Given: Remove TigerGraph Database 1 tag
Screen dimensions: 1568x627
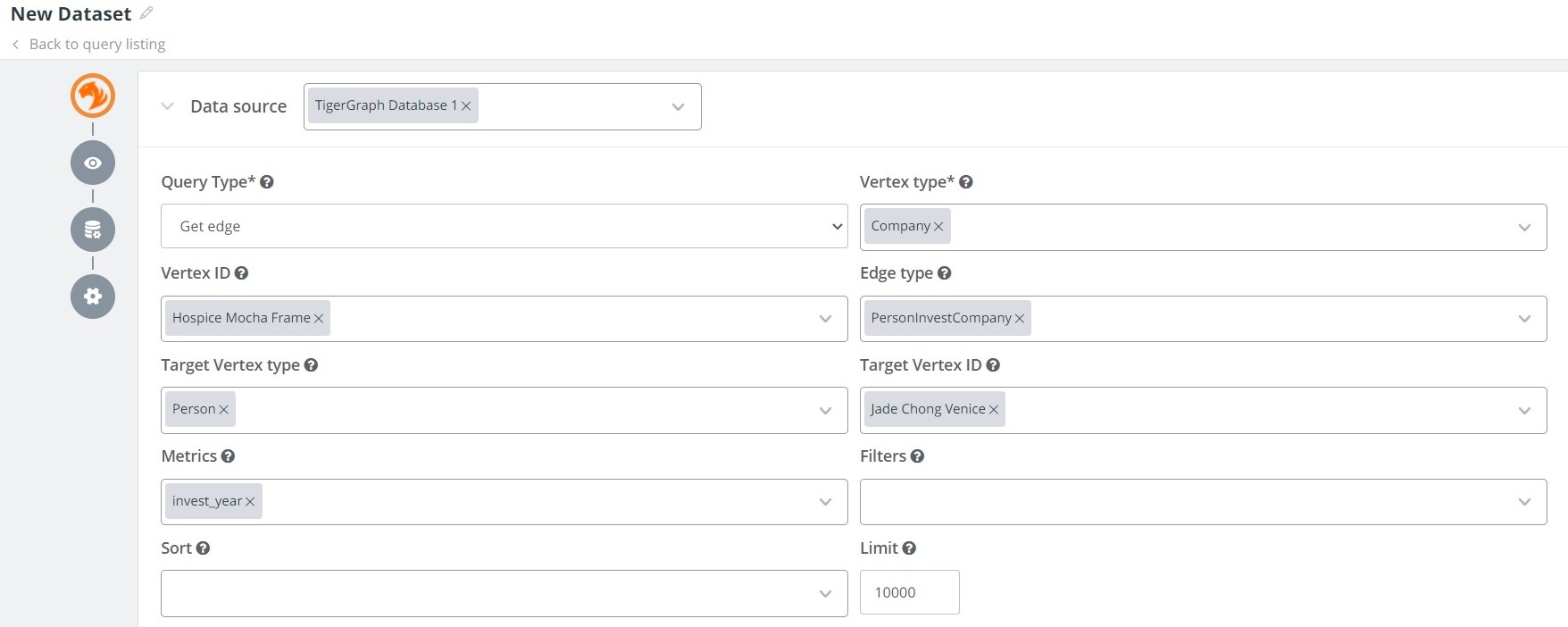Looking at the screenshot, I should (x=466, y=106).
